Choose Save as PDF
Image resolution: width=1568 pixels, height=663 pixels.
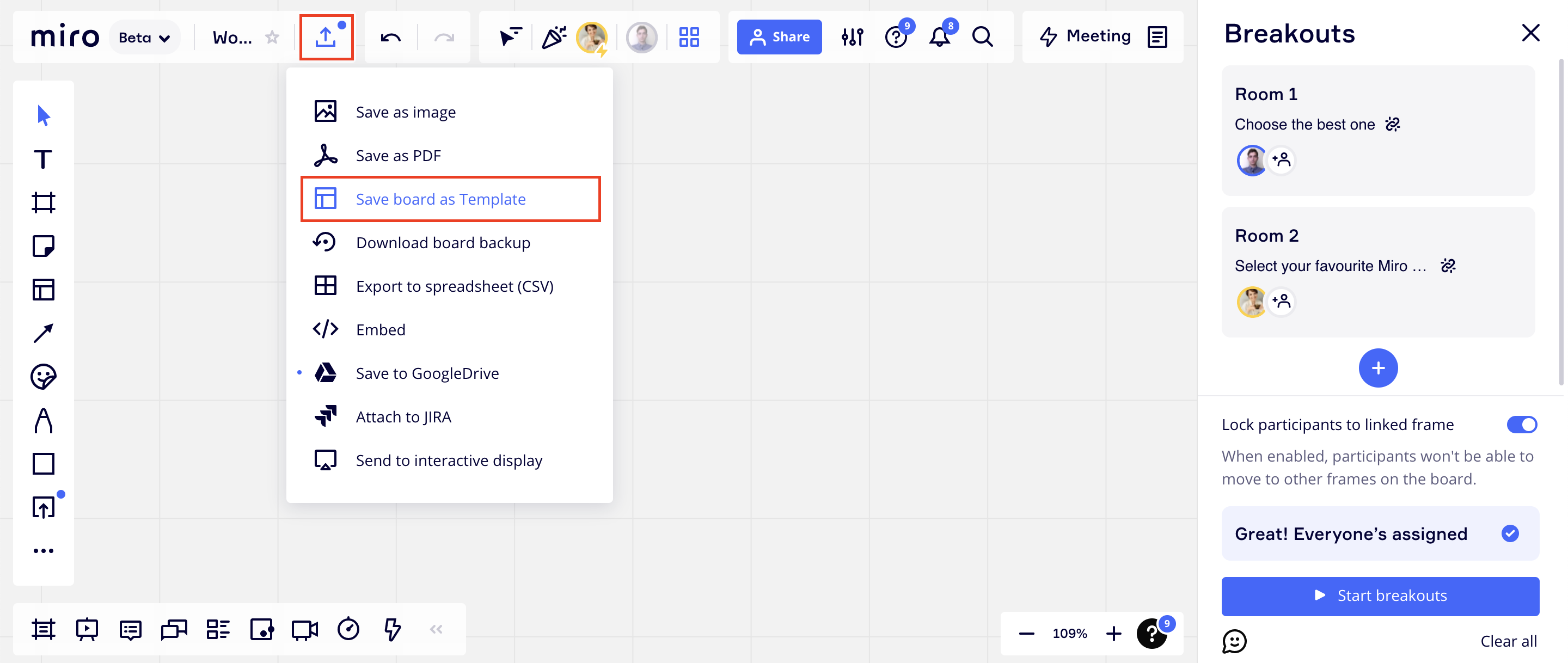(398, 156)
